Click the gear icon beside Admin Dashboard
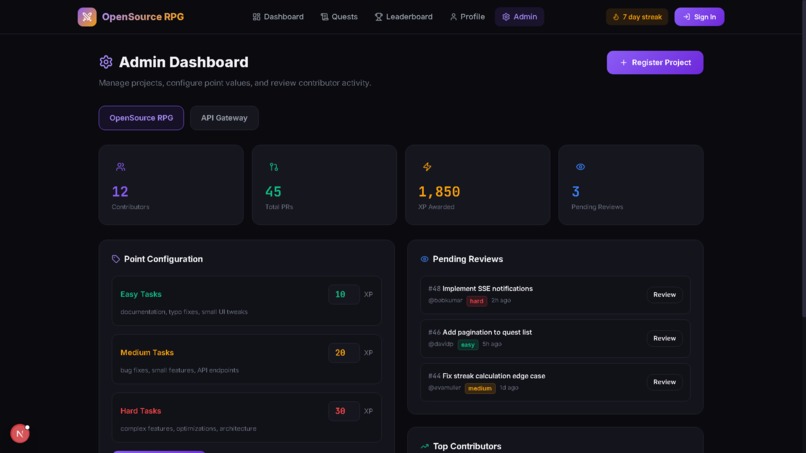806x453 pixels. point(106,62)
